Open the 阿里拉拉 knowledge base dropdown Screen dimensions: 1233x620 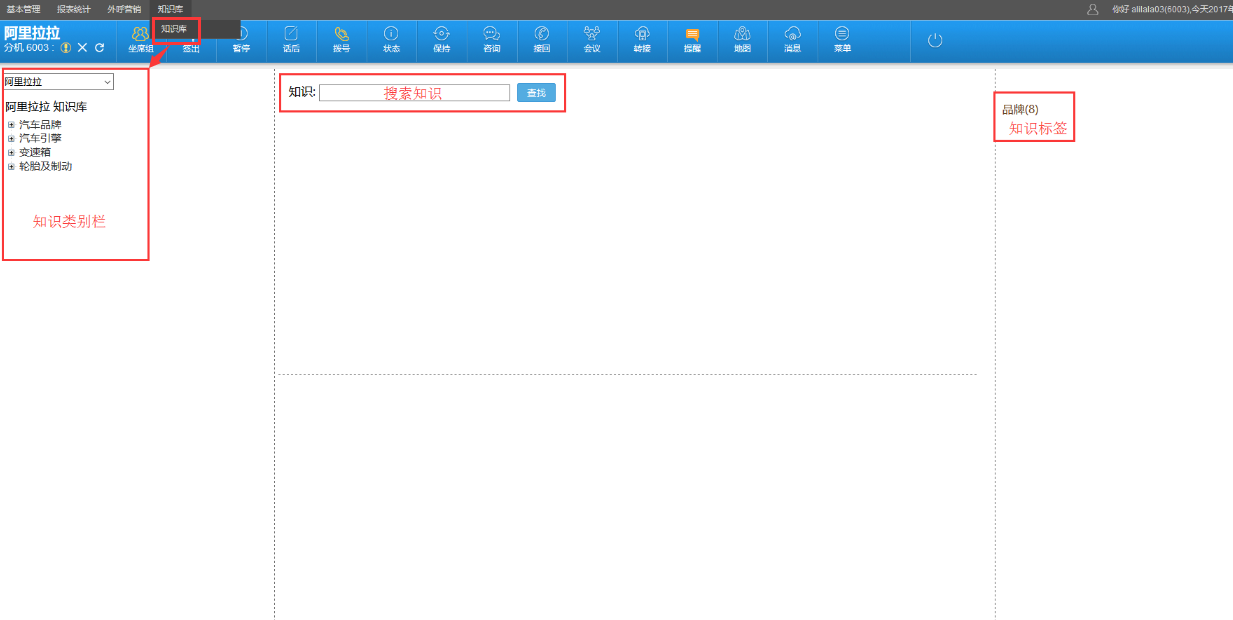click(58, 82)
